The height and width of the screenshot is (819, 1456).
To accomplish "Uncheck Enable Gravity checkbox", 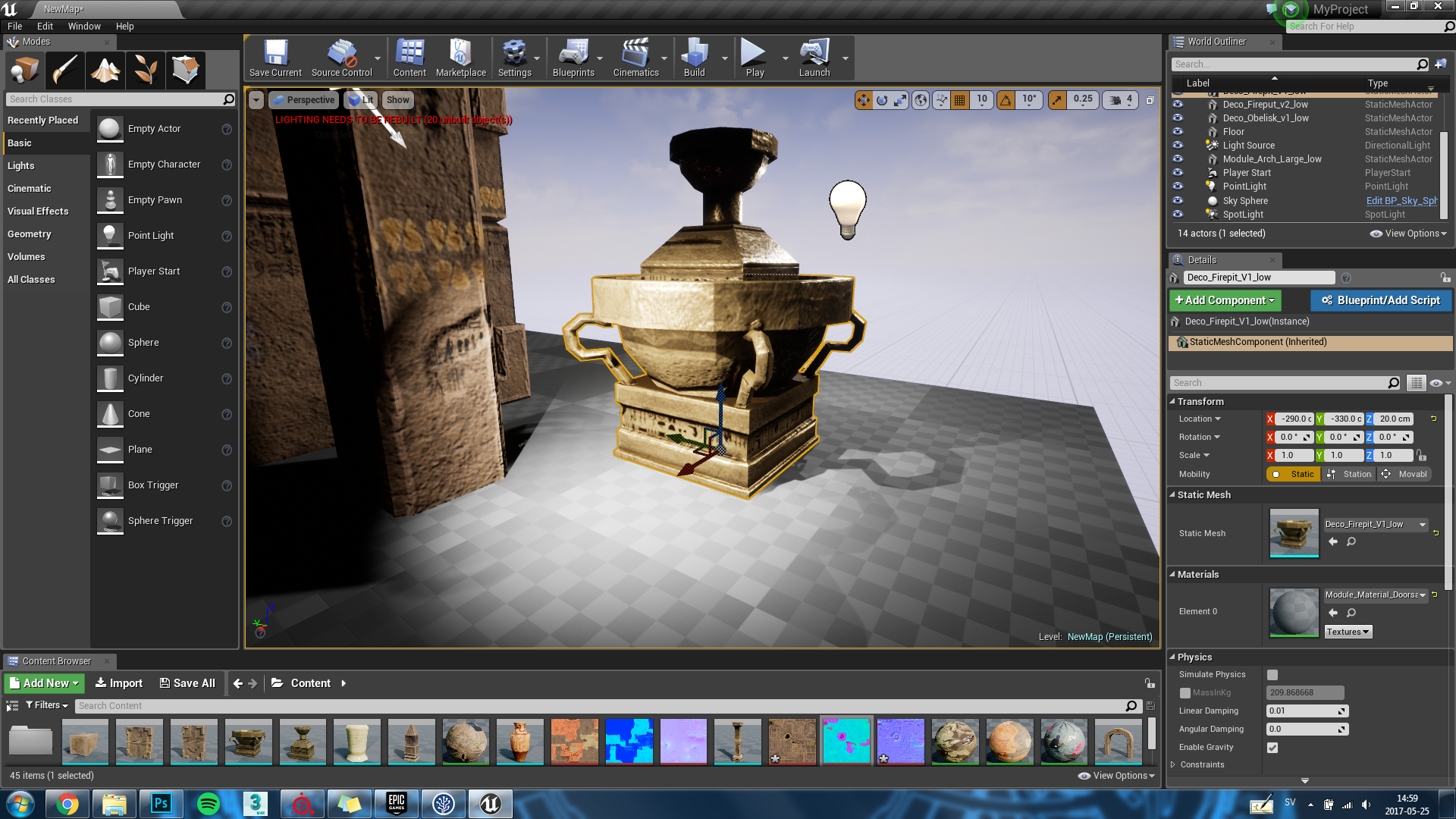I will click(1272, 748).
